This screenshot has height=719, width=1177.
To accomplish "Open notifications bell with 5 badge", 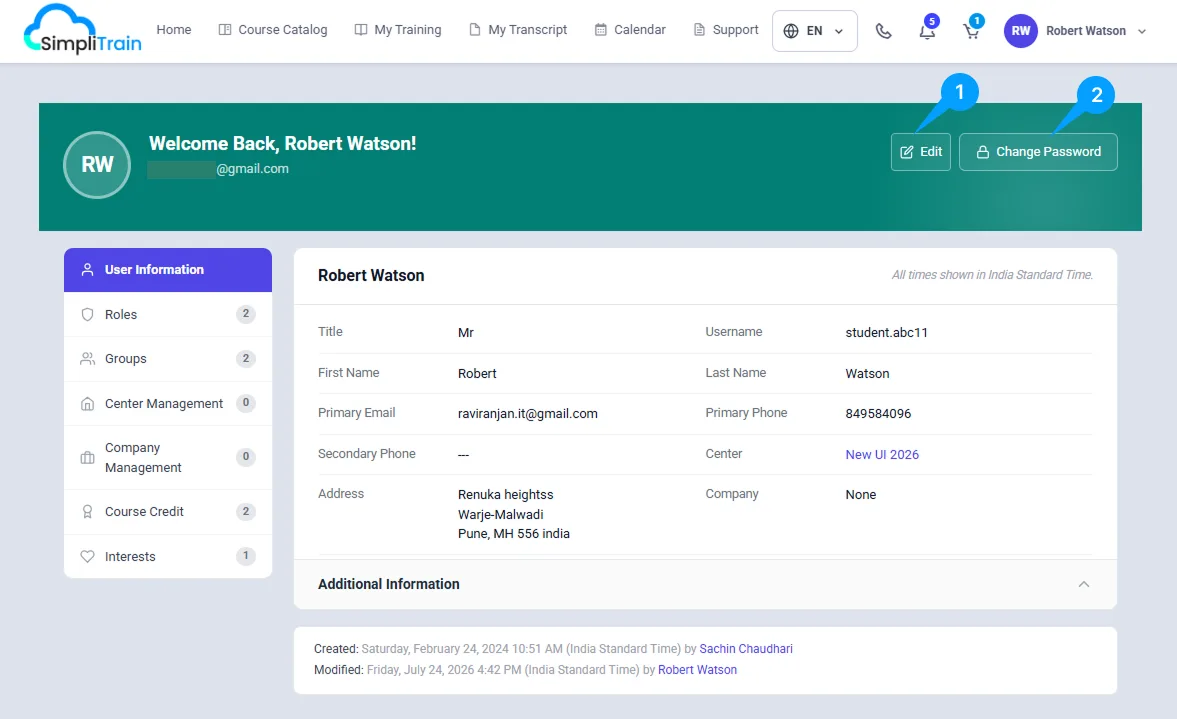I will point(928,31).
